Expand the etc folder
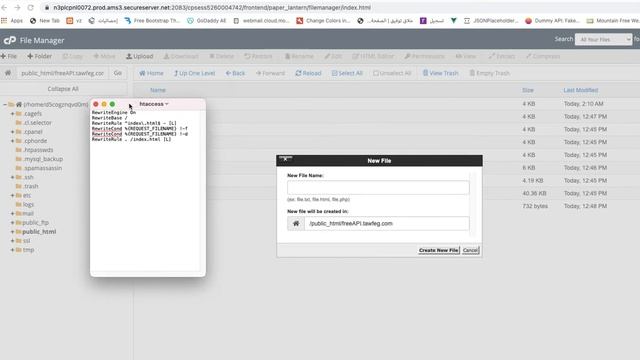Image resolution: width=640 pixels, height=360 pixels. [12, 196]
